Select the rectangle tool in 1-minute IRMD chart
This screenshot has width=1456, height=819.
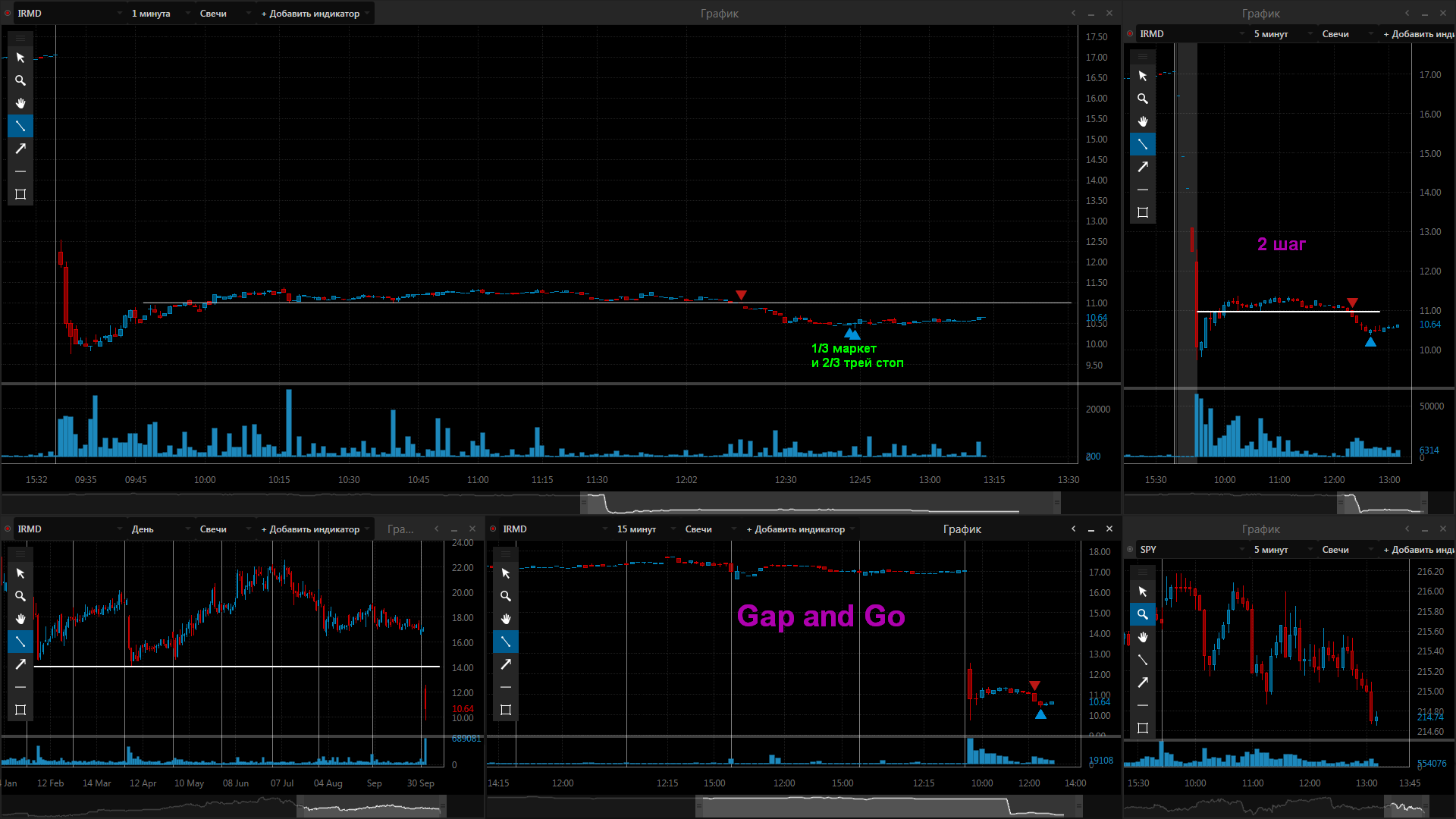(x=20, y=194)
